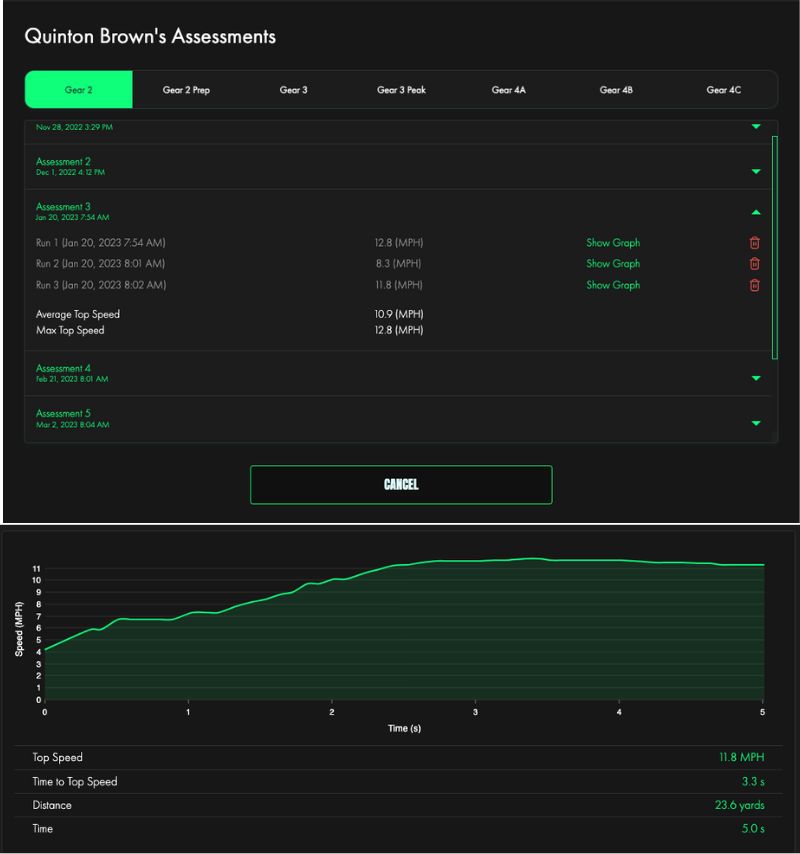Click the Assessment 5 title
Screen dimensions: 800x854
click(x=63, y=413)
